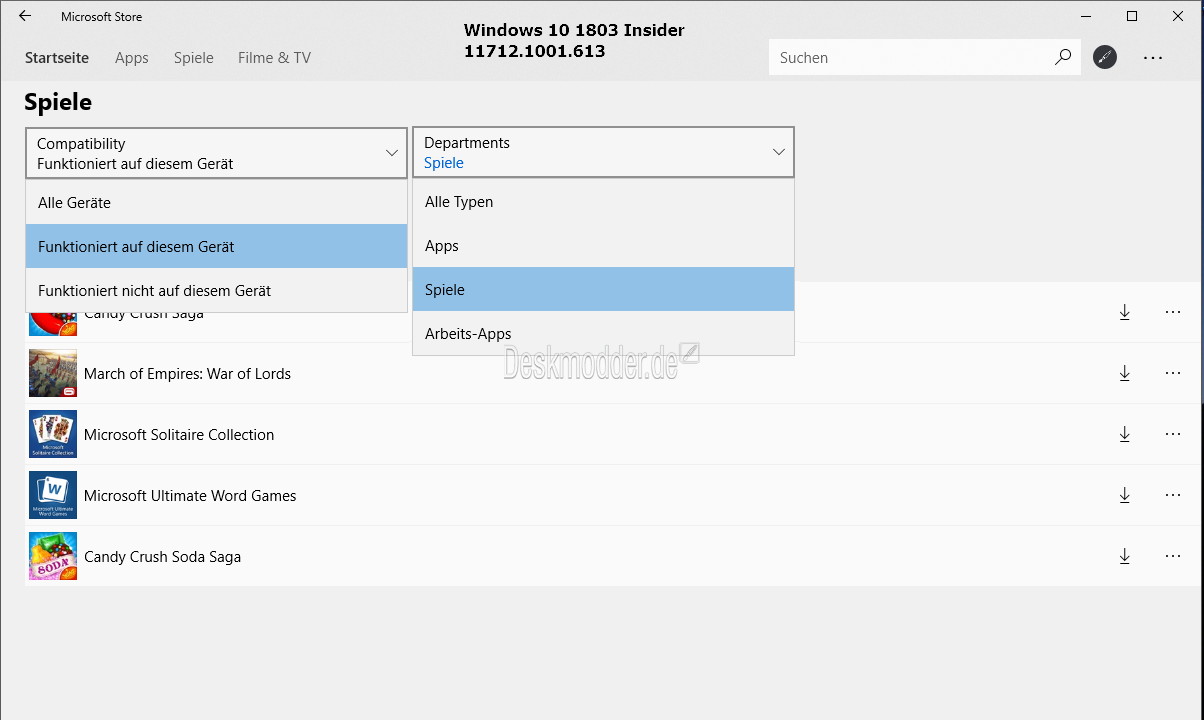This screenshot has height=720, width=1204.
Task: Switch to the Startseite tab
Action: tap(57, 58)
